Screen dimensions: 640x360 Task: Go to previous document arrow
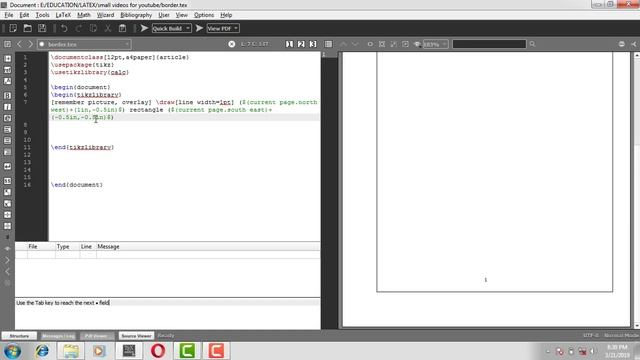(x=19, y=44)
